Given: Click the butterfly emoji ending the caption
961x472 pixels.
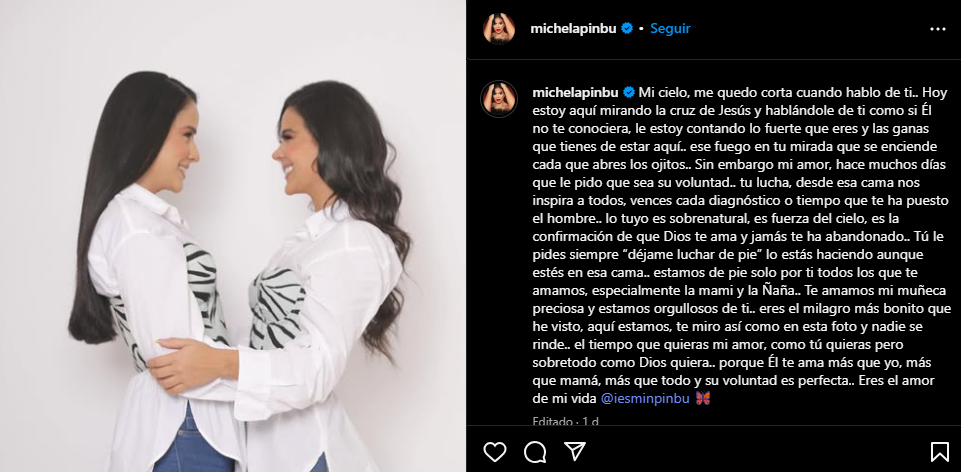Looking at the screenshot, I should pos(703,398).
